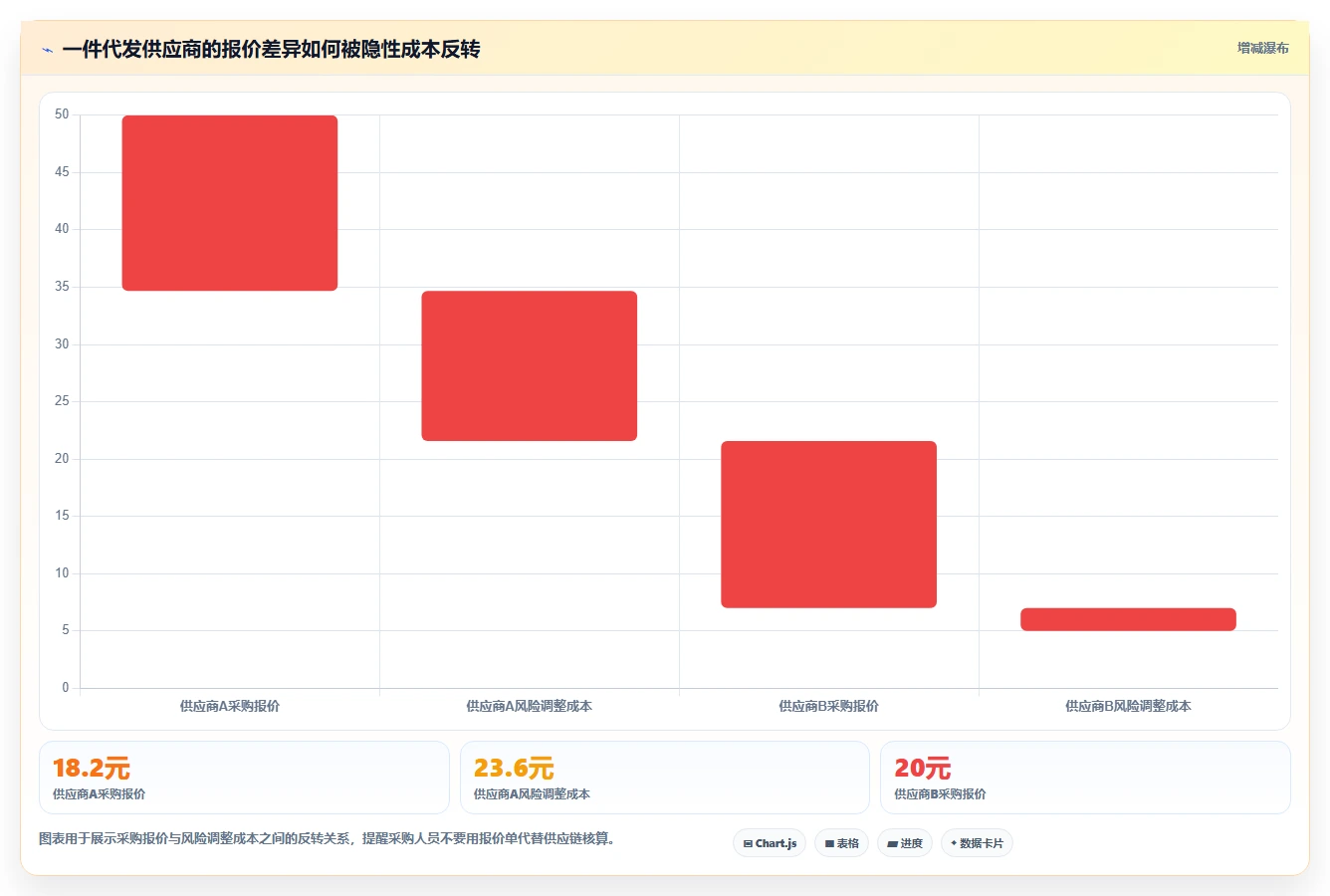Click the description text beginning 图表用于展示
The image size is (1330, 896).
tap(327, 839)
